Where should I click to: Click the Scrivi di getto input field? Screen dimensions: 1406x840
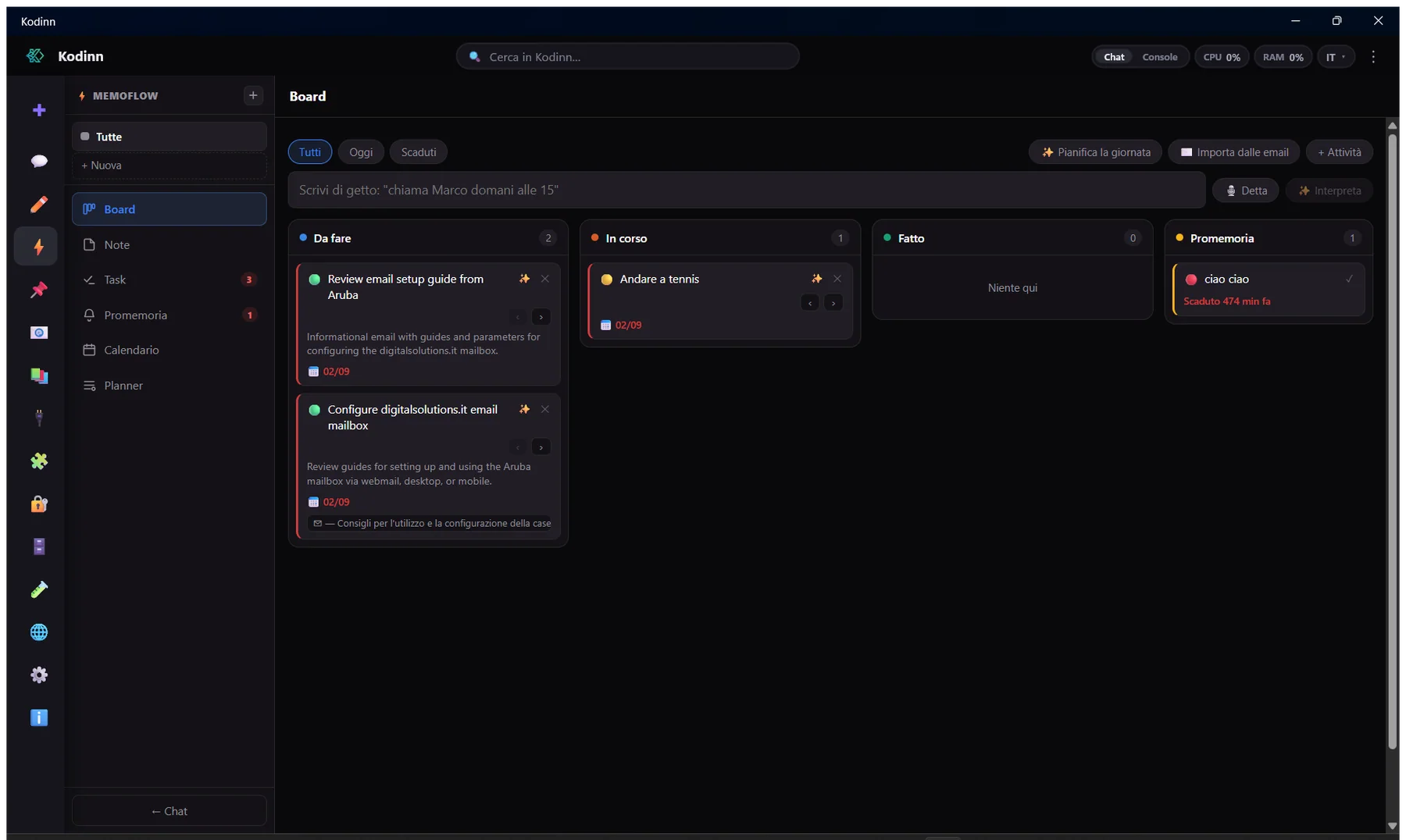[747, 190]
